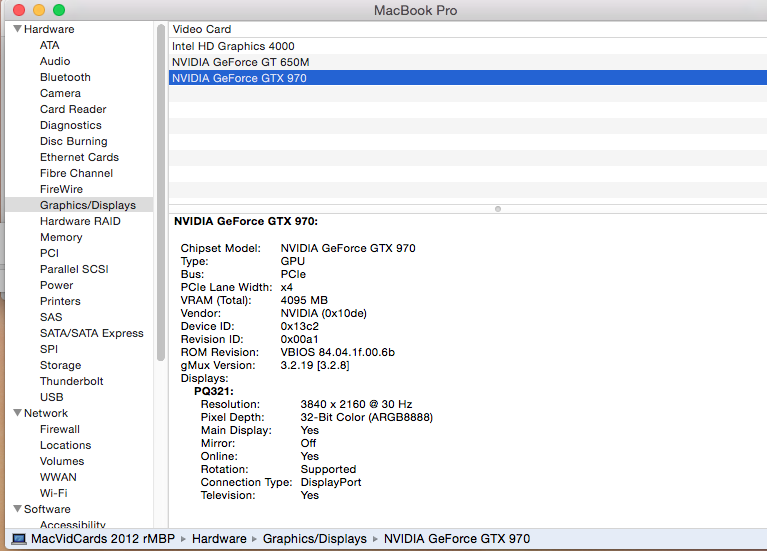767x551 pixels.
Task: Collapse the Software section triangle
Action: 18,509
